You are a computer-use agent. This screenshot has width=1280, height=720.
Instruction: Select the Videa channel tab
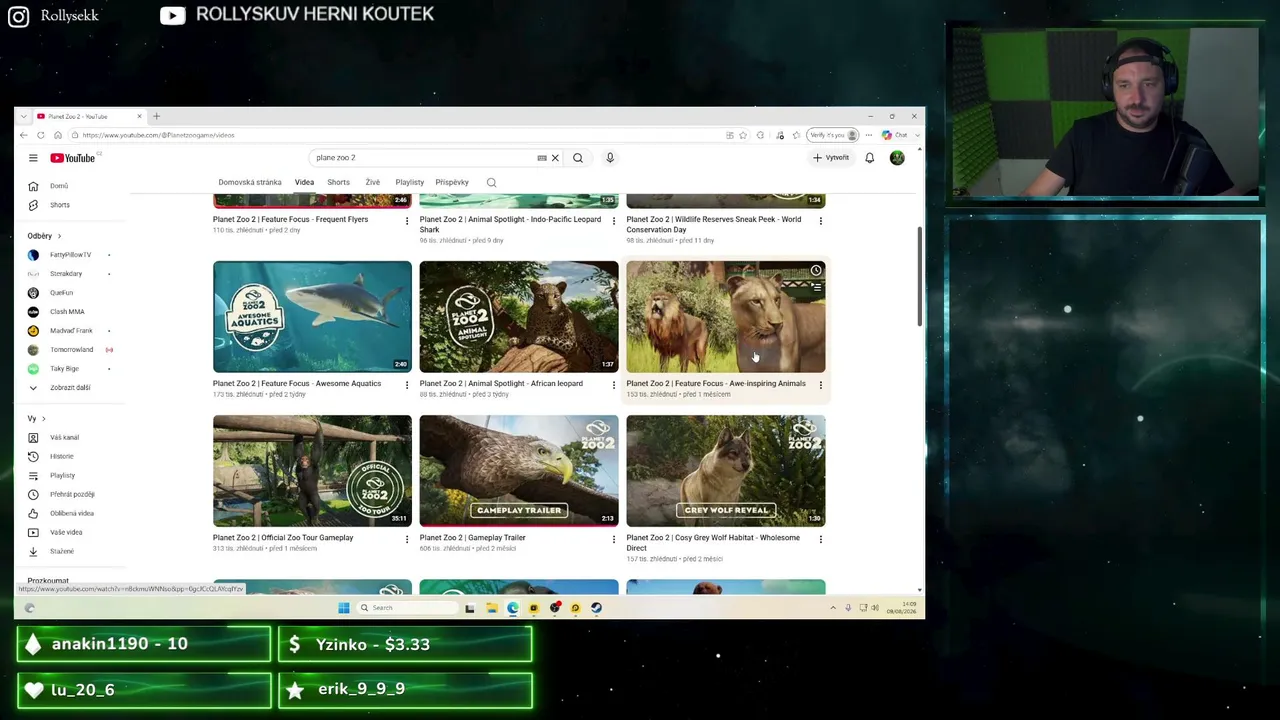coord(304,183)
